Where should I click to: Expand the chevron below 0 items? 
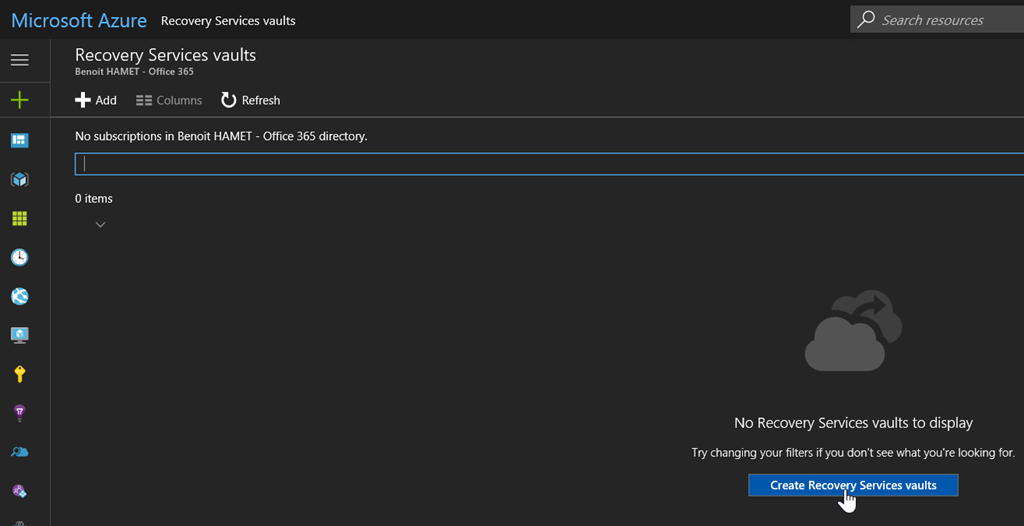pyautogui.click(x=100, y=225)
